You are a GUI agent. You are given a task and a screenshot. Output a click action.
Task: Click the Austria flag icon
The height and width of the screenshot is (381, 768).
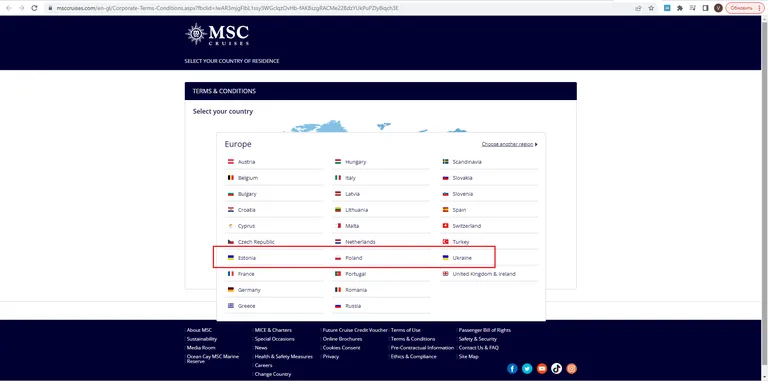pyautogui.click(x=231, y=162)
